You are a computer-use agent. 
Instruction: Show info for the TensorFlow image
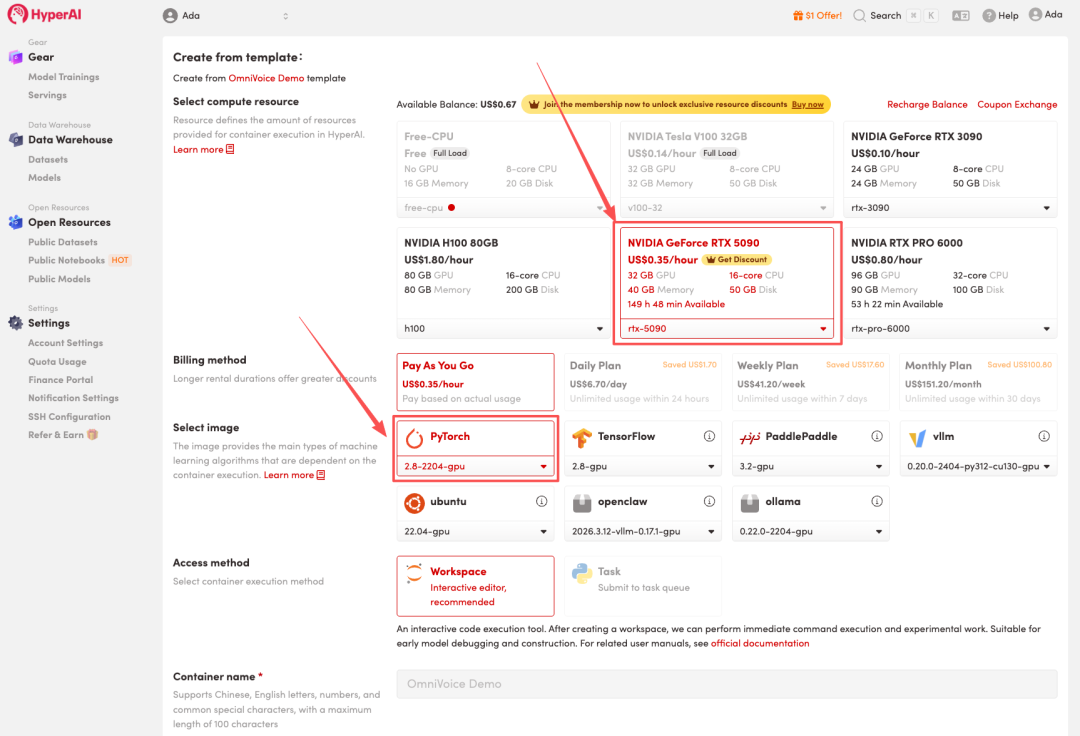click(x=709, y=436)
